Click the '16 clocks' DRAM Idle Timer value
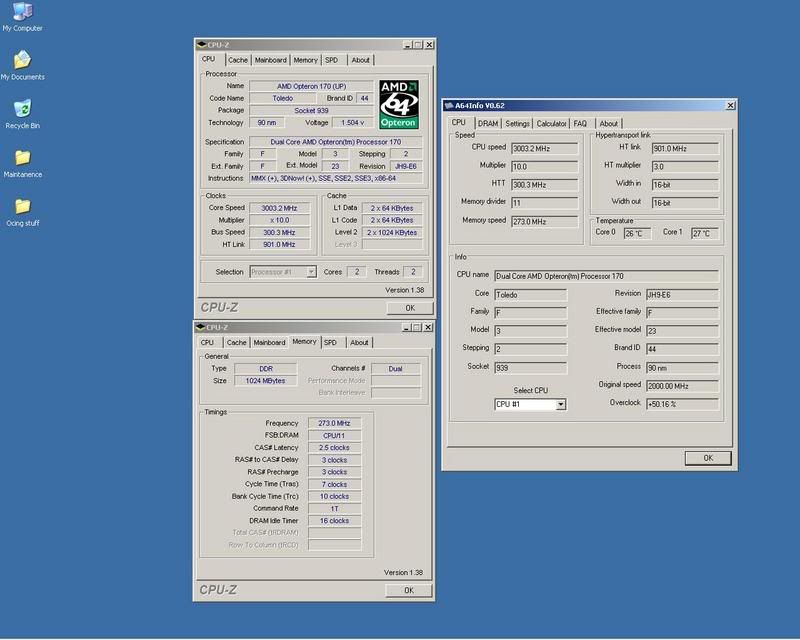The height and width of the screenshot is (640, 800). pyautogui.click(x=334, y=521)
